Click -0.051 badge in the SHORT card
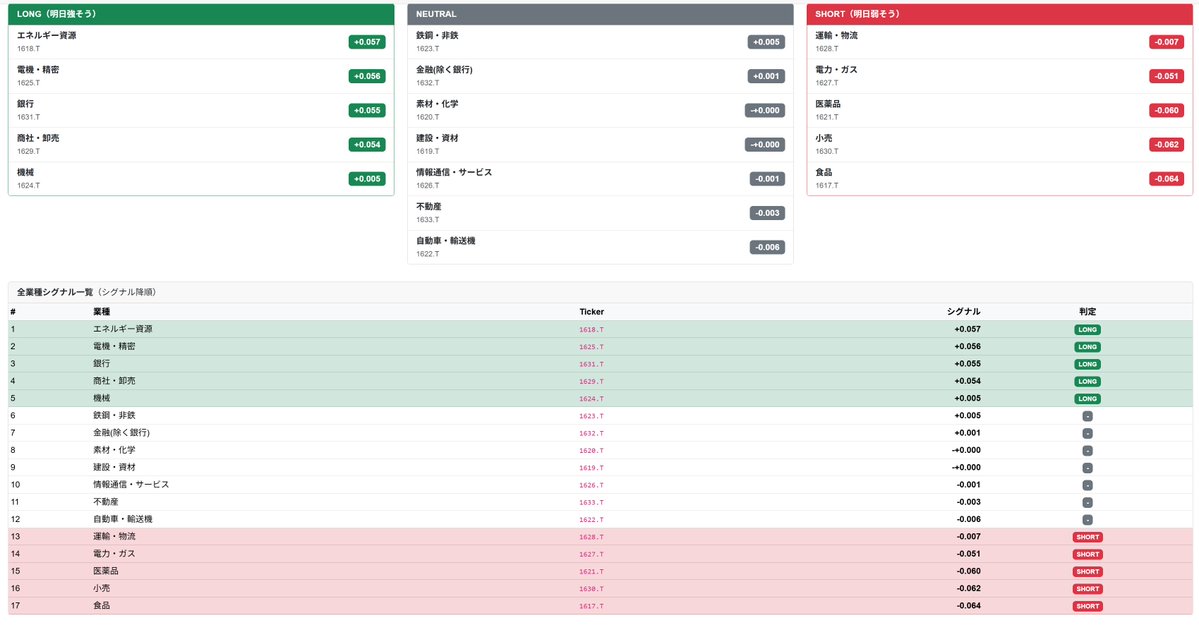 (1166, 76)
